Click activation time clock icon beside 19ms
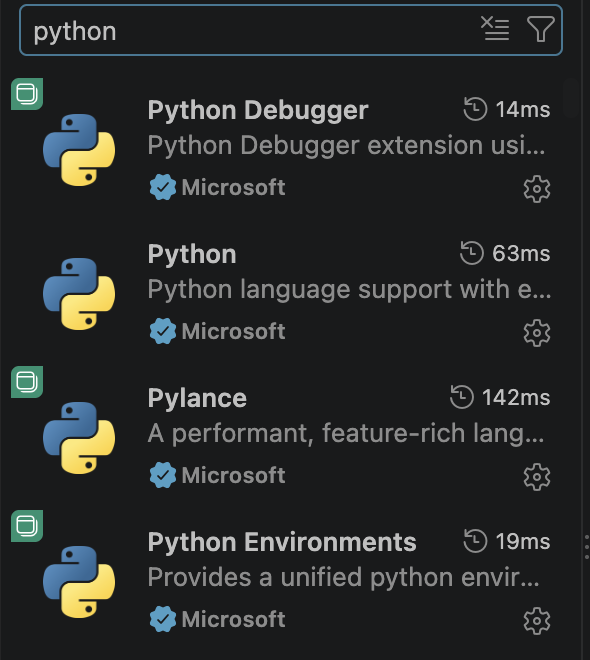The height and width of the screenshot is (660, 590). 475,541
